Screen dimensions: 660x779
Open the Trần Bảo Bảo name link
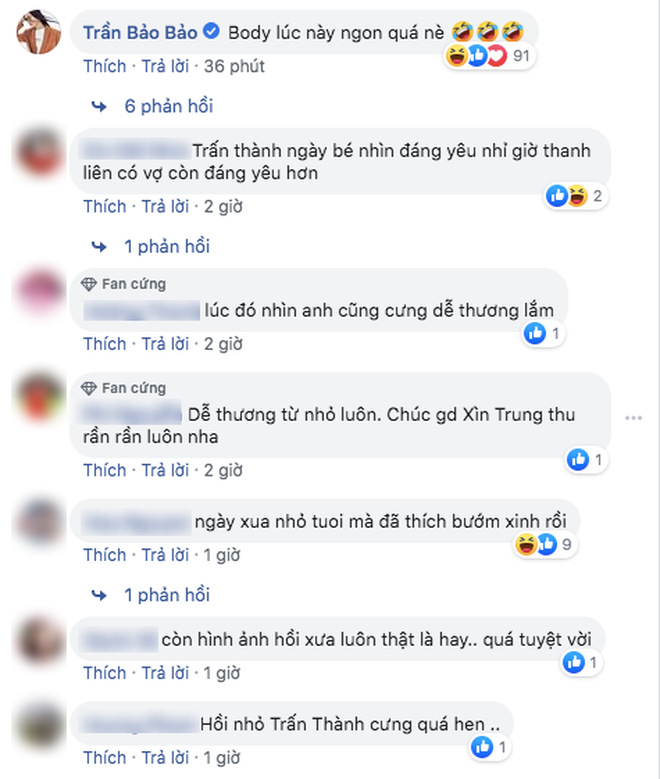point(140,32)
